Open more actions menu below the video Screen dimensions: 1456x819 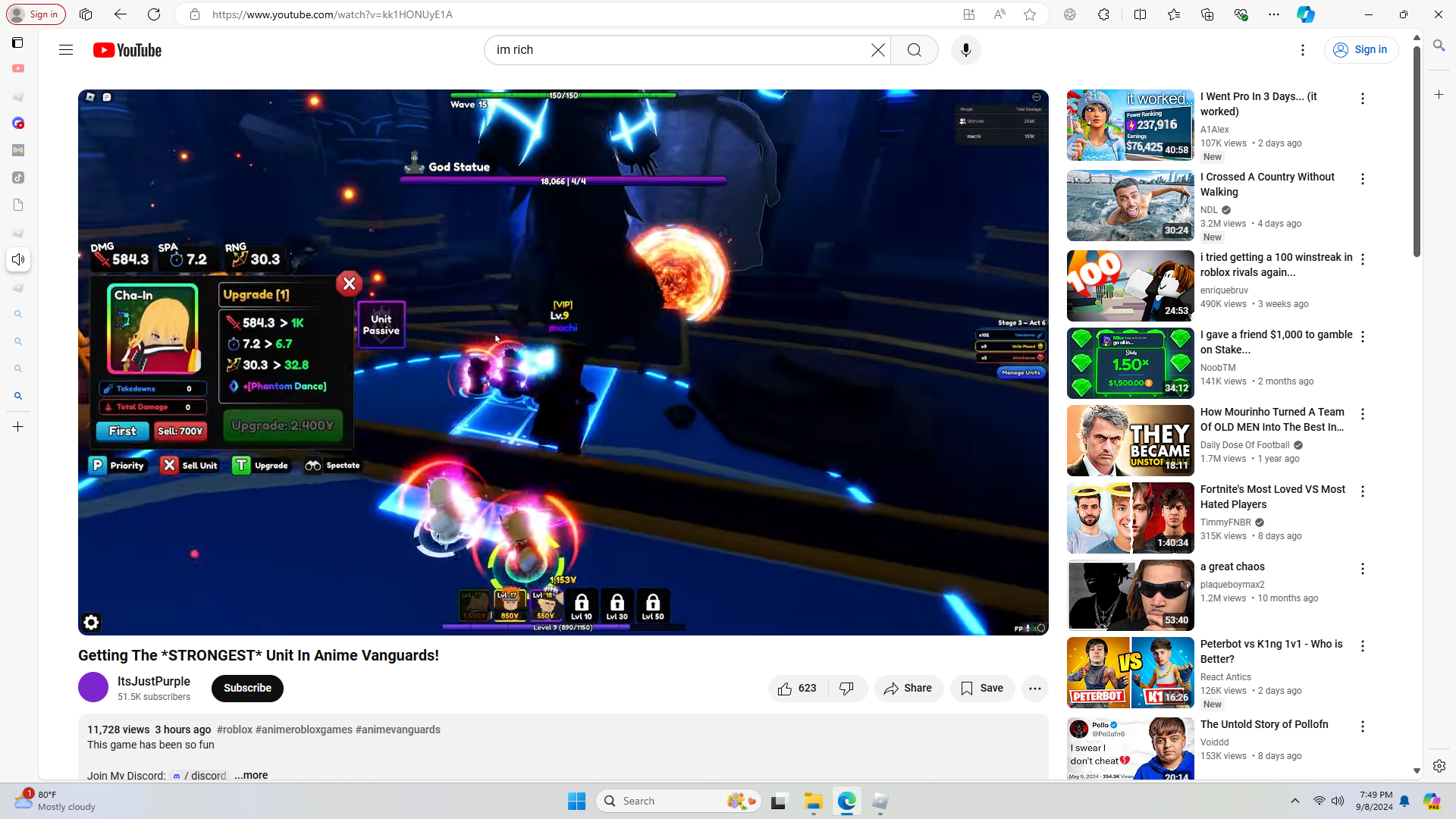(x=1034, y=689)
